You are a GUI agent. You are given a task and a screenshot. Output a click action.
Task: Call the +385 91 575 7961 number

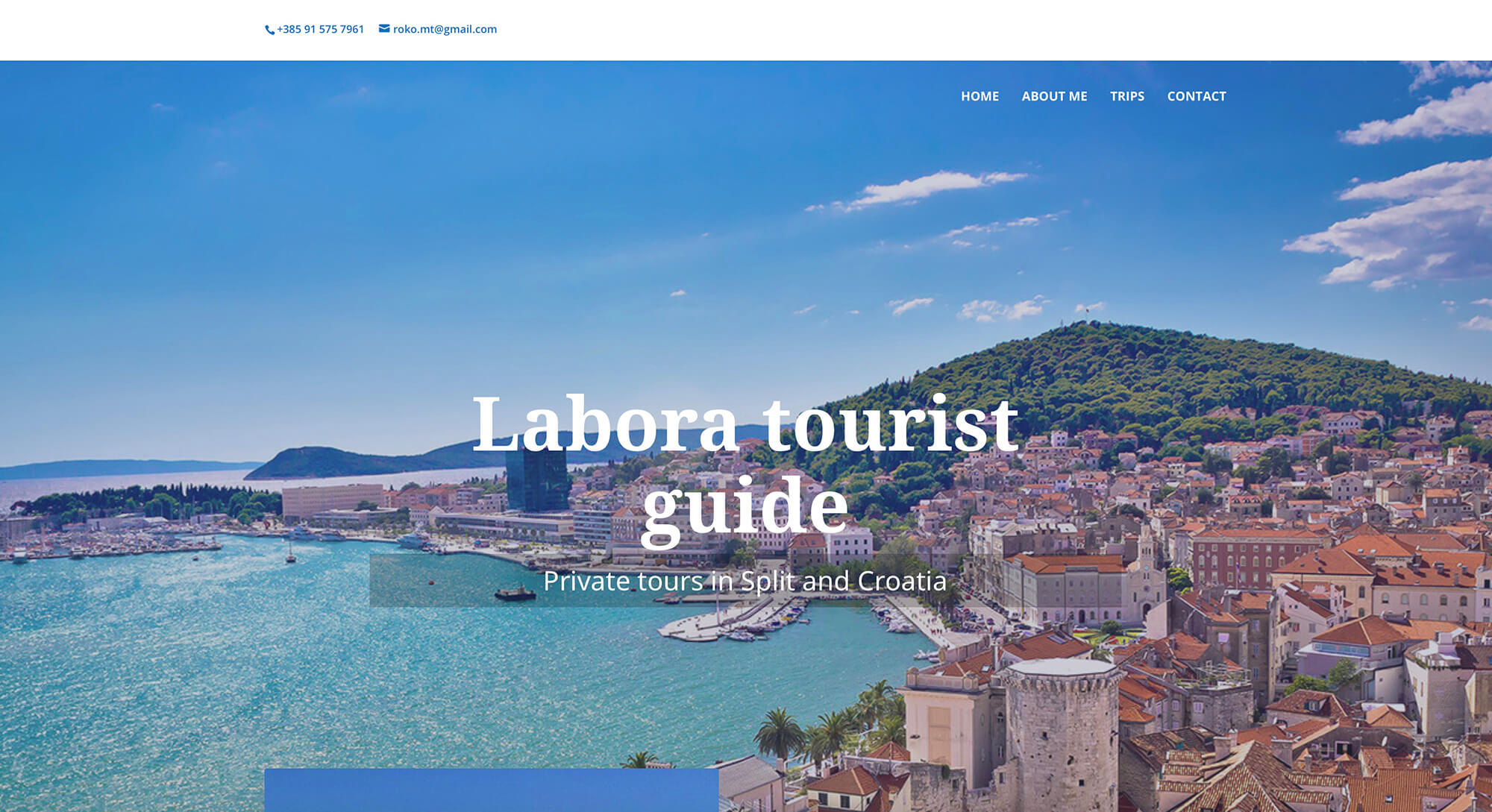tap(320, 29)
